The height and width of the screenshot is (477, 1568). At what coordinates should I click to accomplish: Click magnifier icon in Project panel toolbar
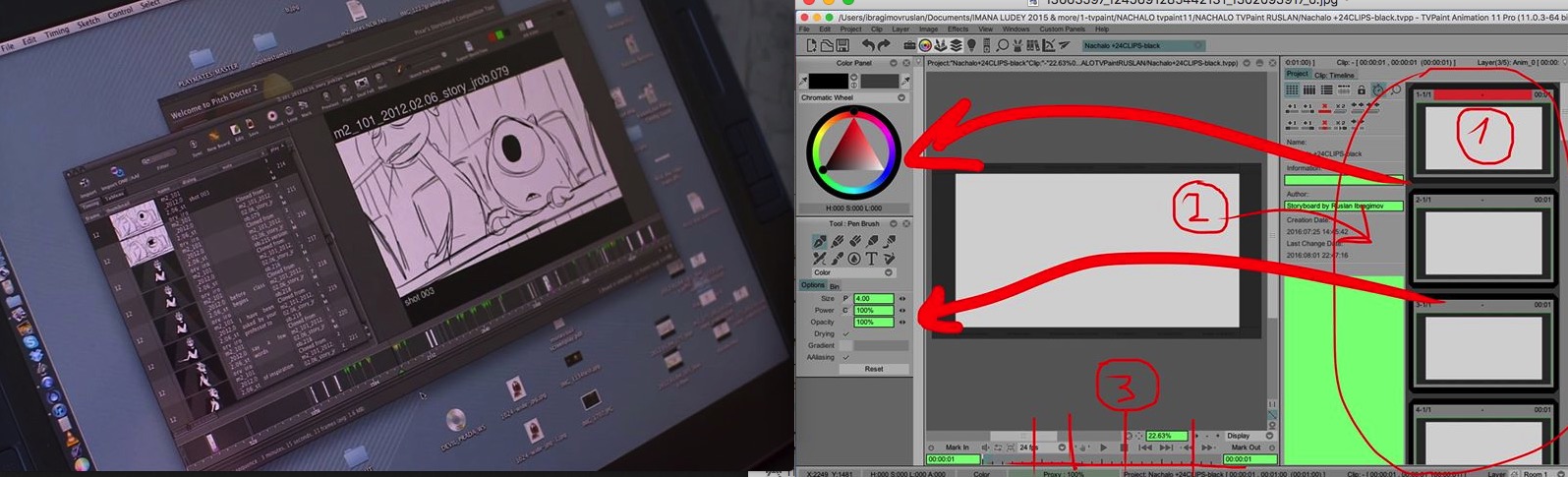point(1396,89)
